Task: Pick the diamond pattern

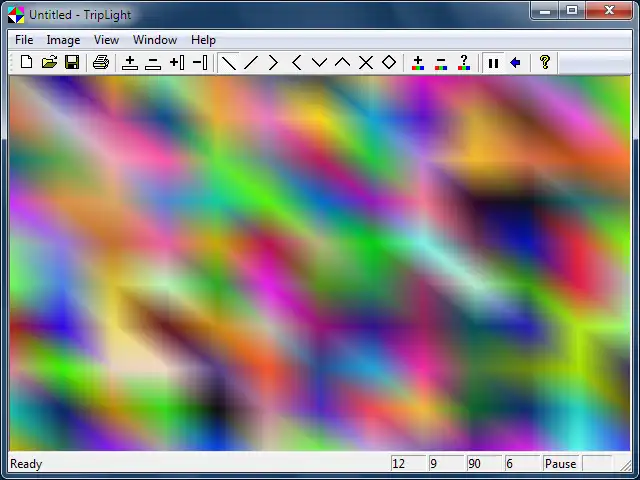Action: 389,62
